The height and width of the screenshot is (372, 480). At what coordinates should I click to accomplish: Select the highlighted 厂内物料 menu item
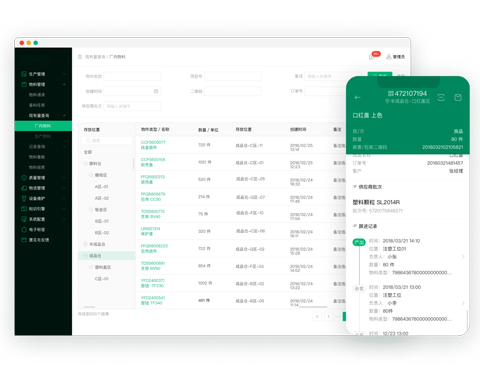click(43, 126)
